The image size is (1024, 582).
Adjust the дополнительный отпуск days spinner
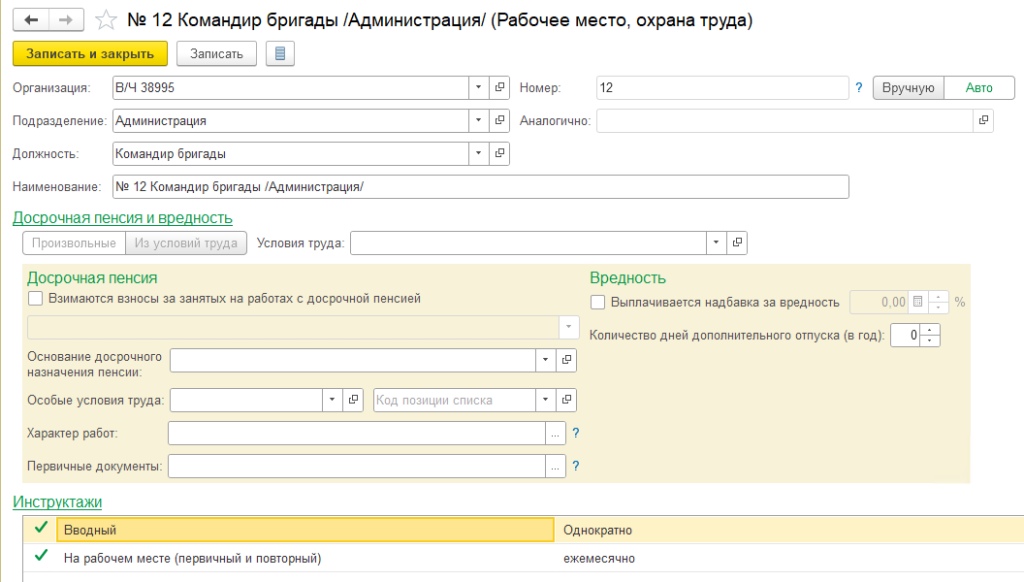(930, 335)
